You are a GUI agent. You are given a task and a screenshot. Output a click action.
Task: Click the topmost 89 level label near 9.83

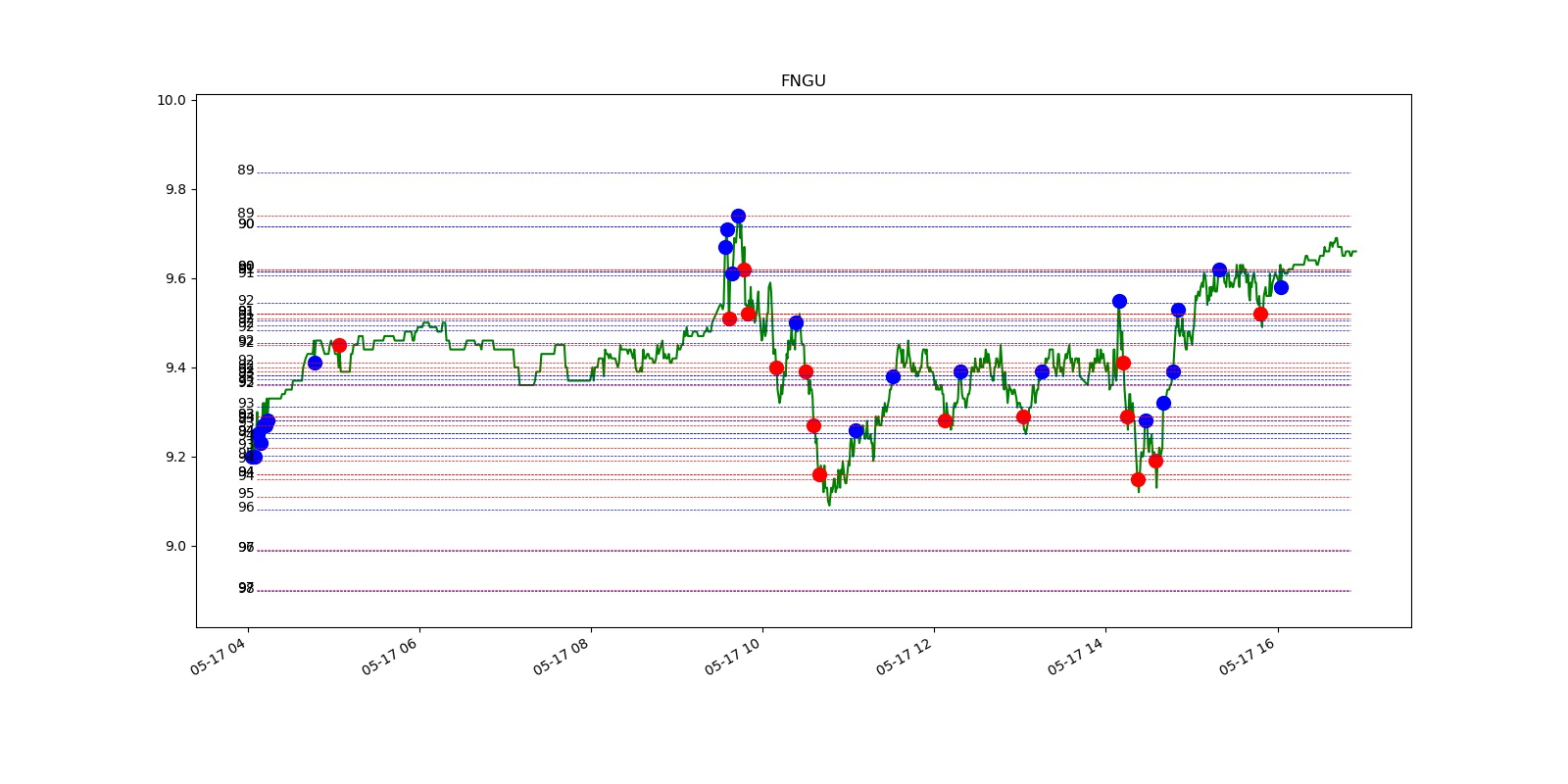(x=246, y=171)
